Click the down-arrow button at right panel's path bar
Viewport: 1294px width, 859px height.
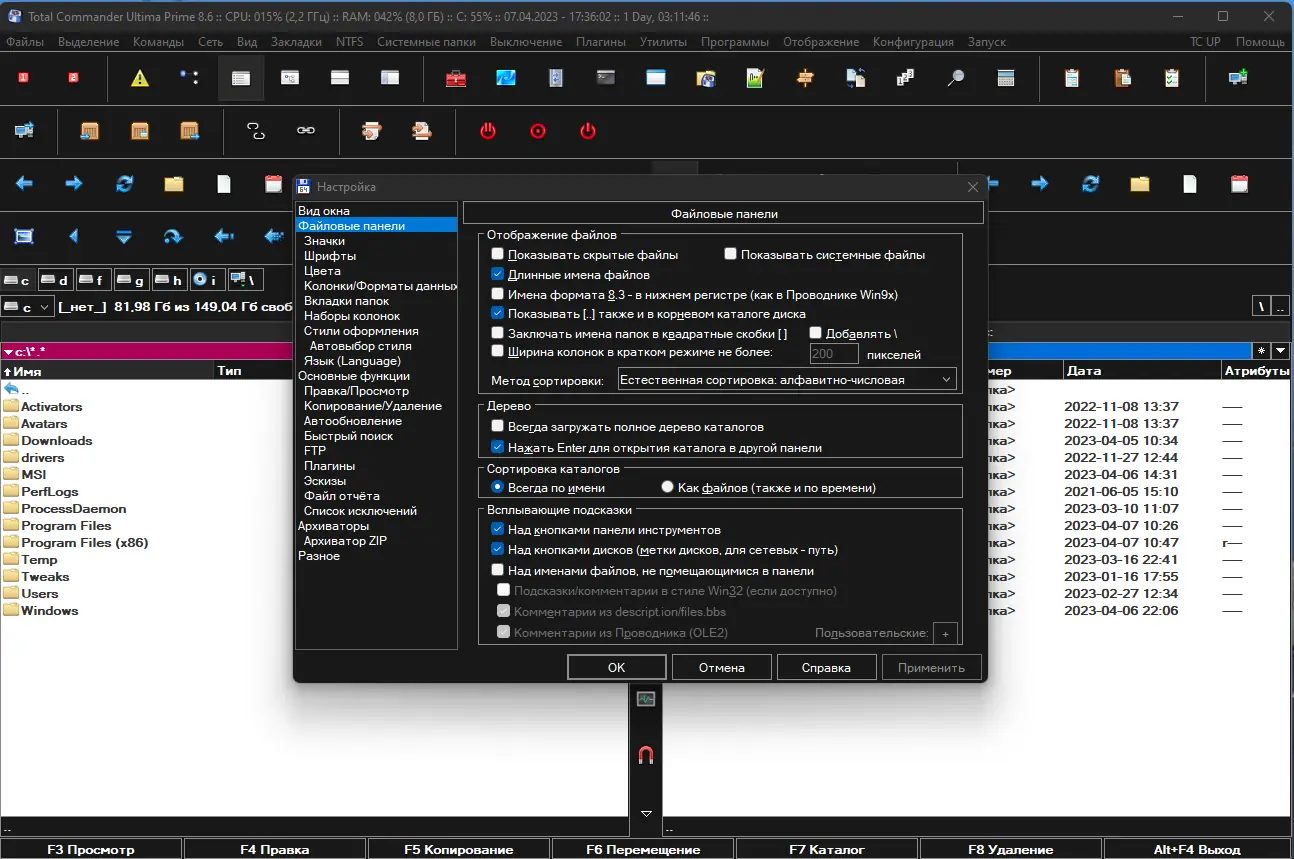click(1280, 351)
